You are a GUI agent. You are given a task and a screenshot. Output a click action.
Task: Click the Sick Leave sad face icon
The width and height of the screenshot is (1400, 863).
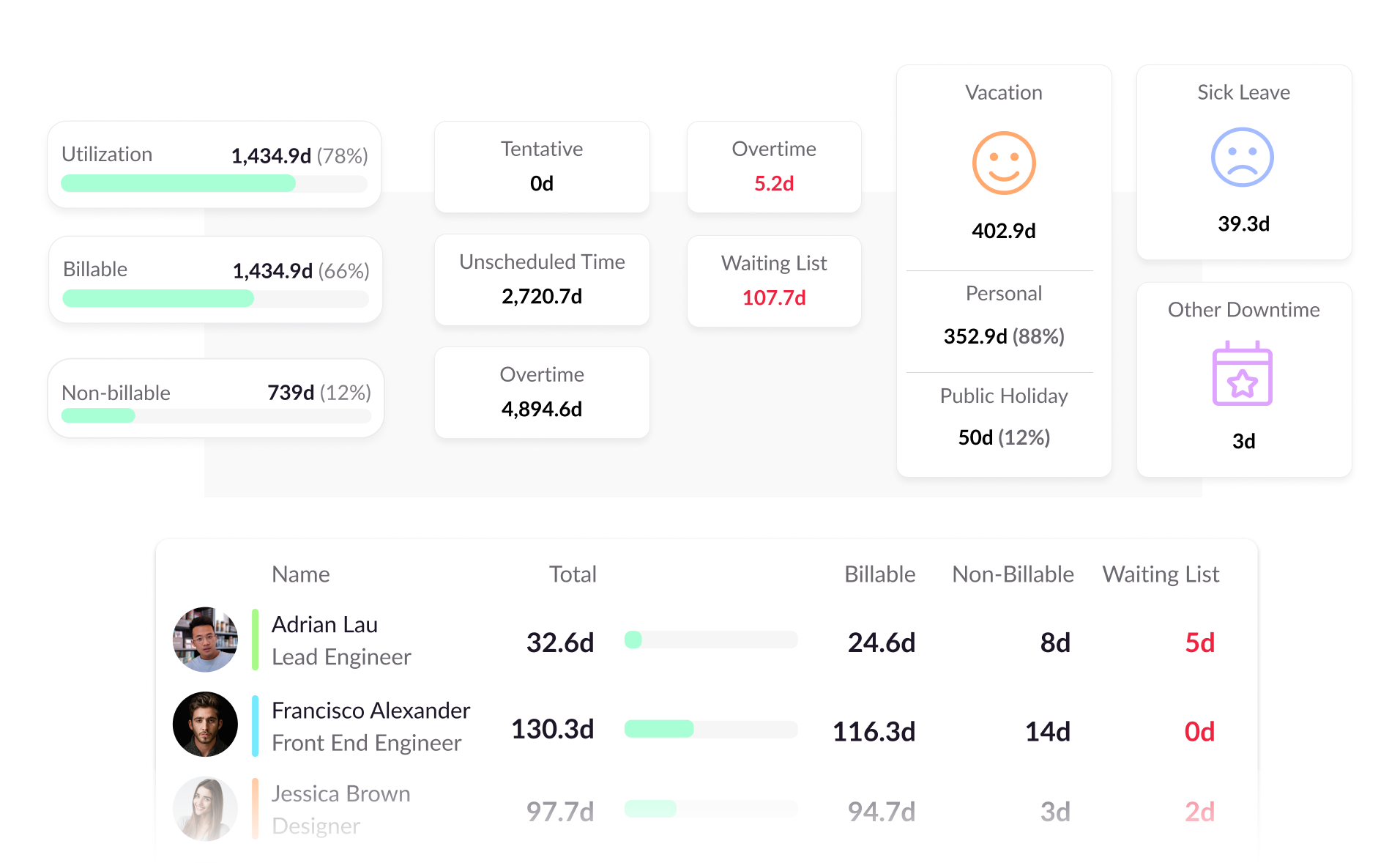1243,156
